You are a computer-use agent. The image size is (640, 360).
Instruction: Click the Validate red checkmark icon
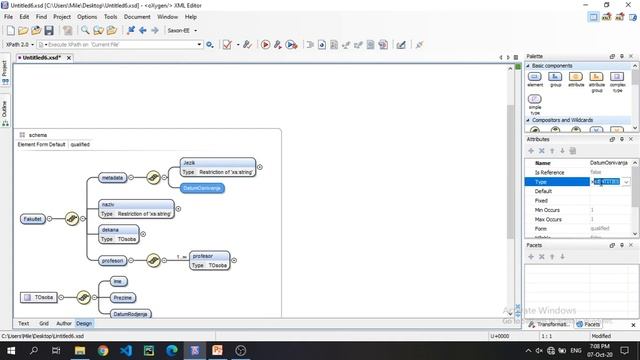(x=227, y=44)
